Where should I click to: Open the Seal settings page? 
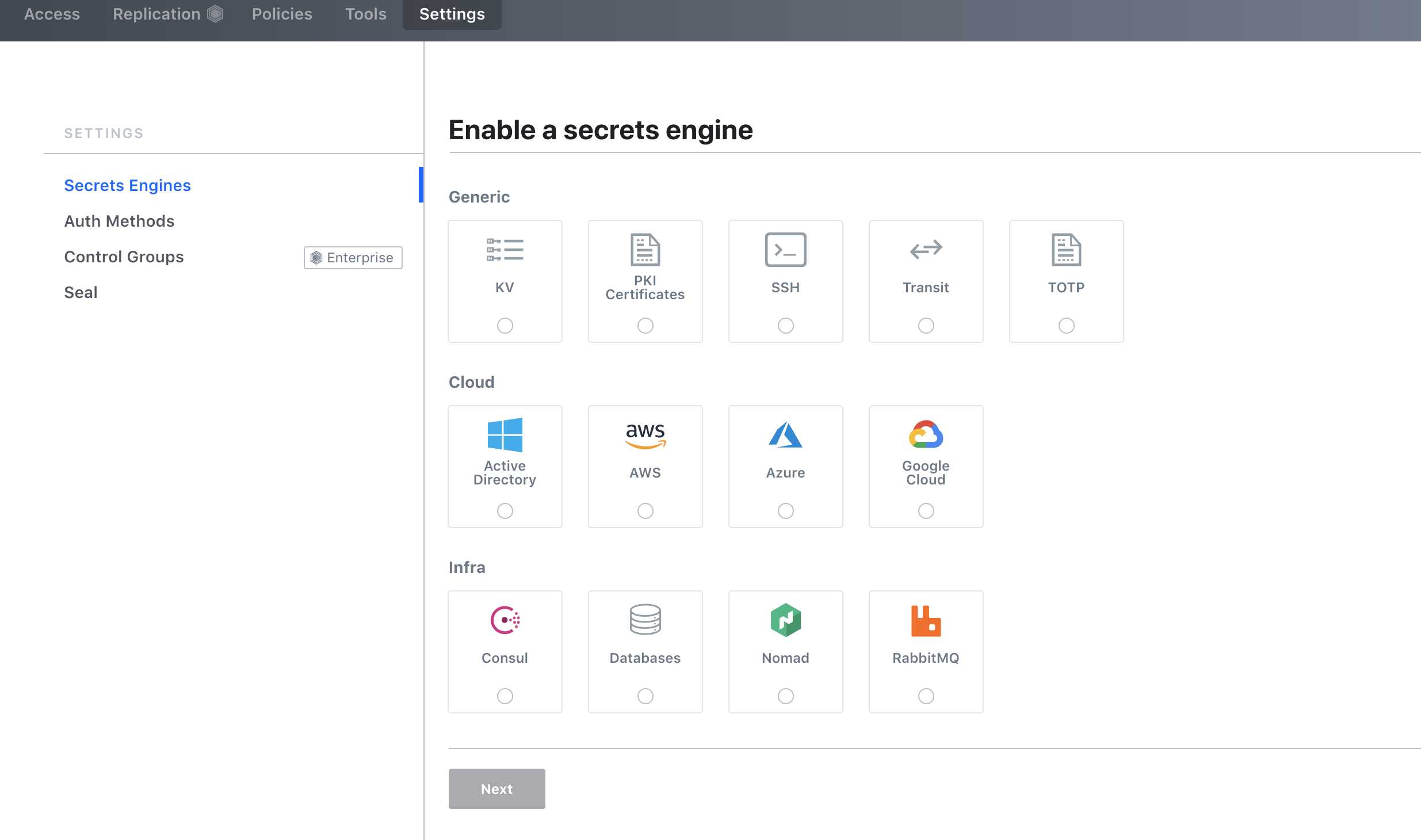[x=81, y=292]
